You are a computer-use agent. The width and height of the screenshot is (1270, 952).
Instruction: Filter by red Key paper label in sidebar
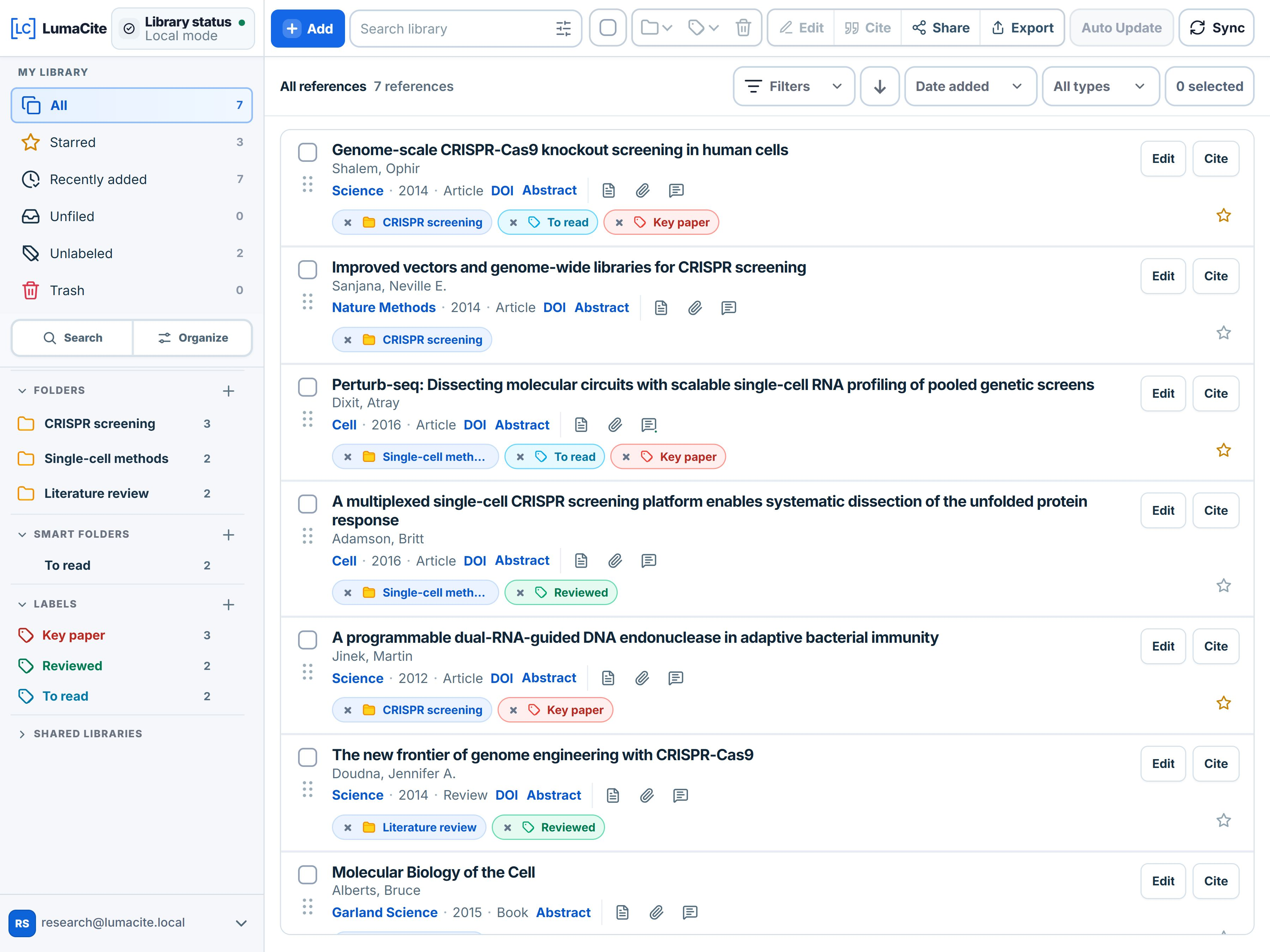(x=115, y=636)
